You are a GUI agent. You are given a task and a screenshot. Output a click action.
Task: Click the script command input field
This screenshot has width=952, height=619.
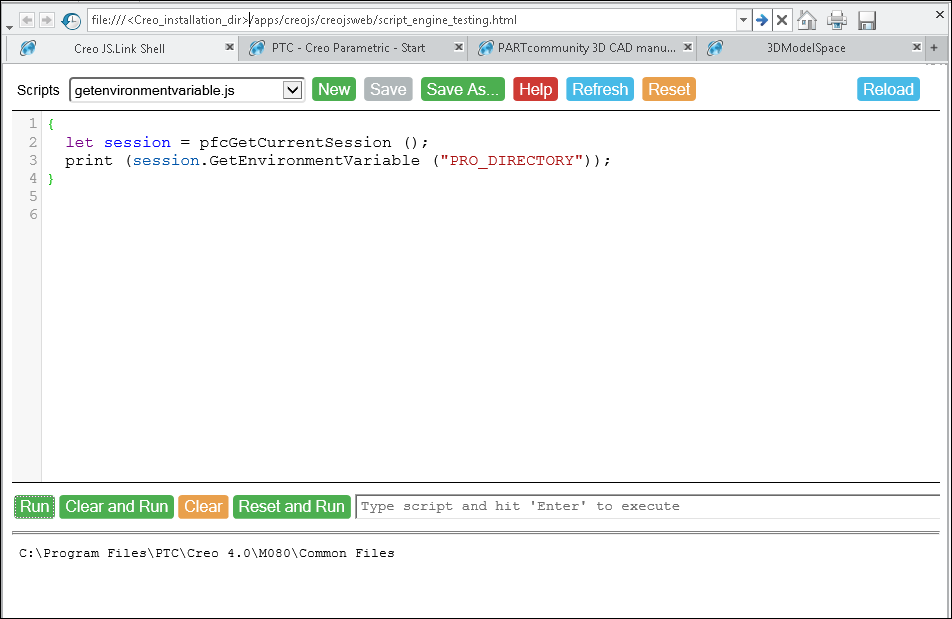647,507
